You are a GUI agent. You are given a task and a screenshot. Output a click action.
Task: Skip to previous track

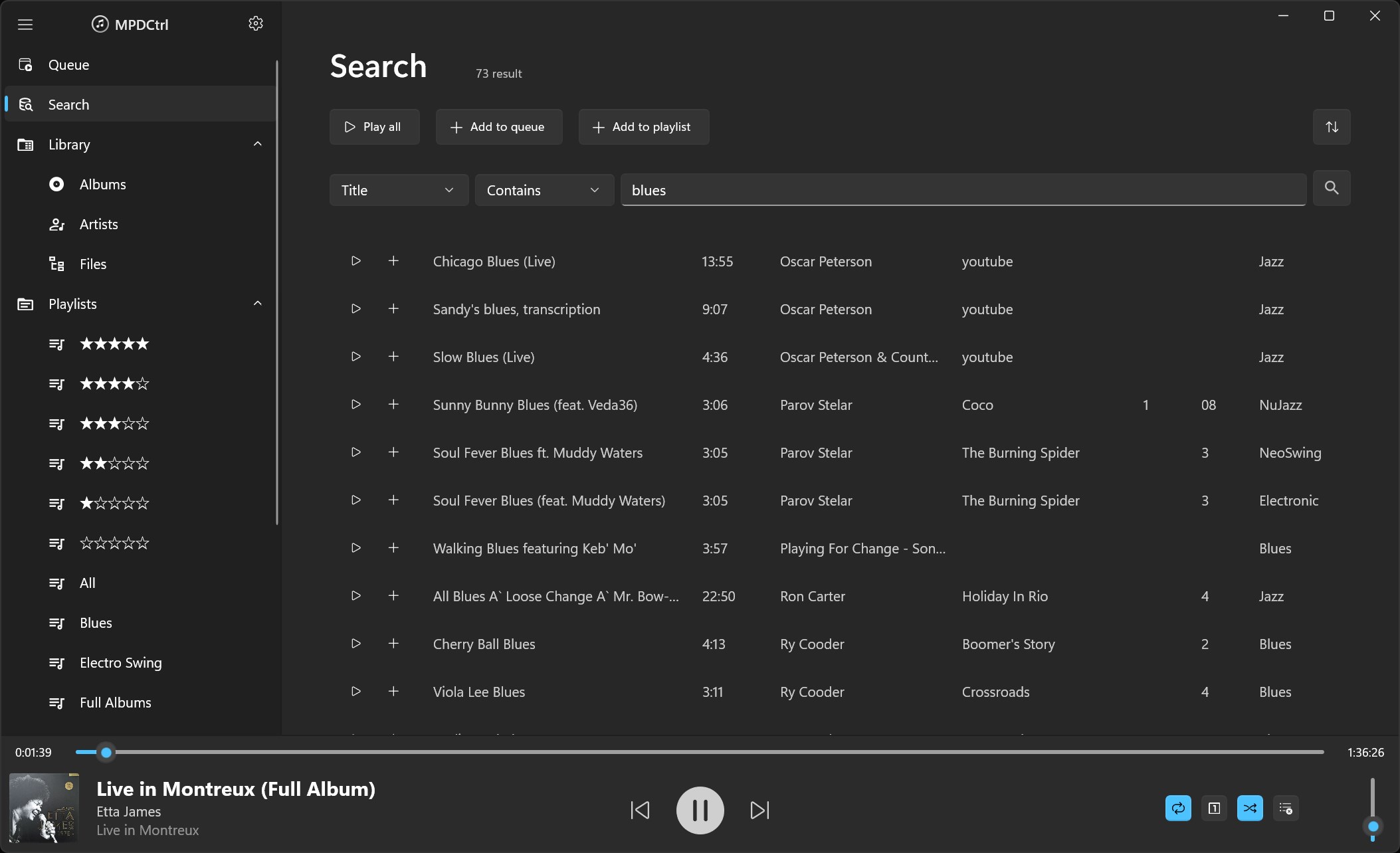click(x=640, y=810)
